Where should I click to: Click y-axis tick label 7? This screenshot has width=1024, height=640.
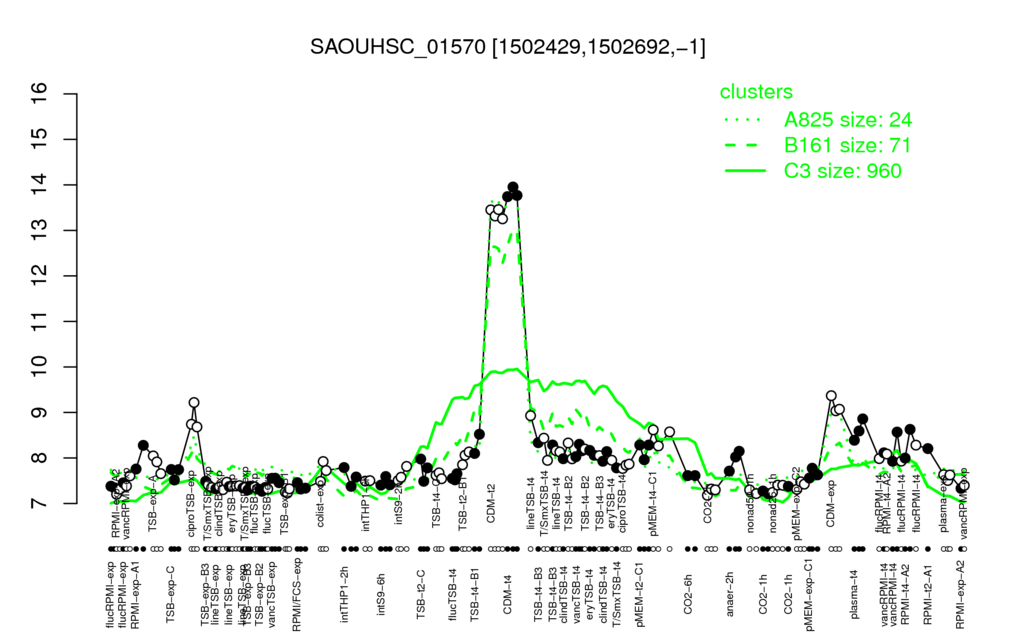pyautogui.click(x=39, y=504)
